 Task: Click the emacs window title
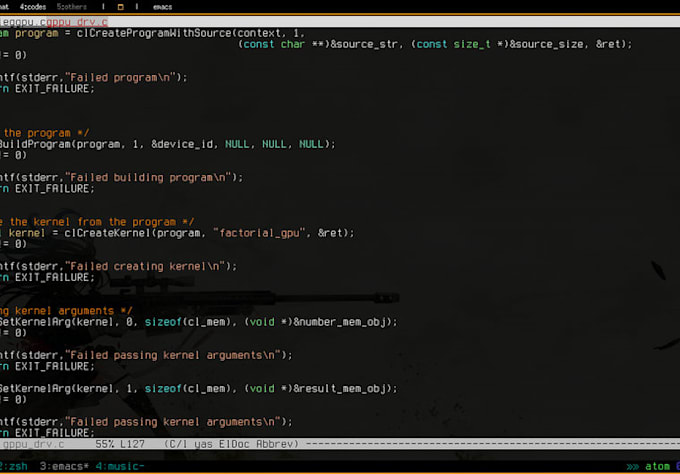pos(163,7)
